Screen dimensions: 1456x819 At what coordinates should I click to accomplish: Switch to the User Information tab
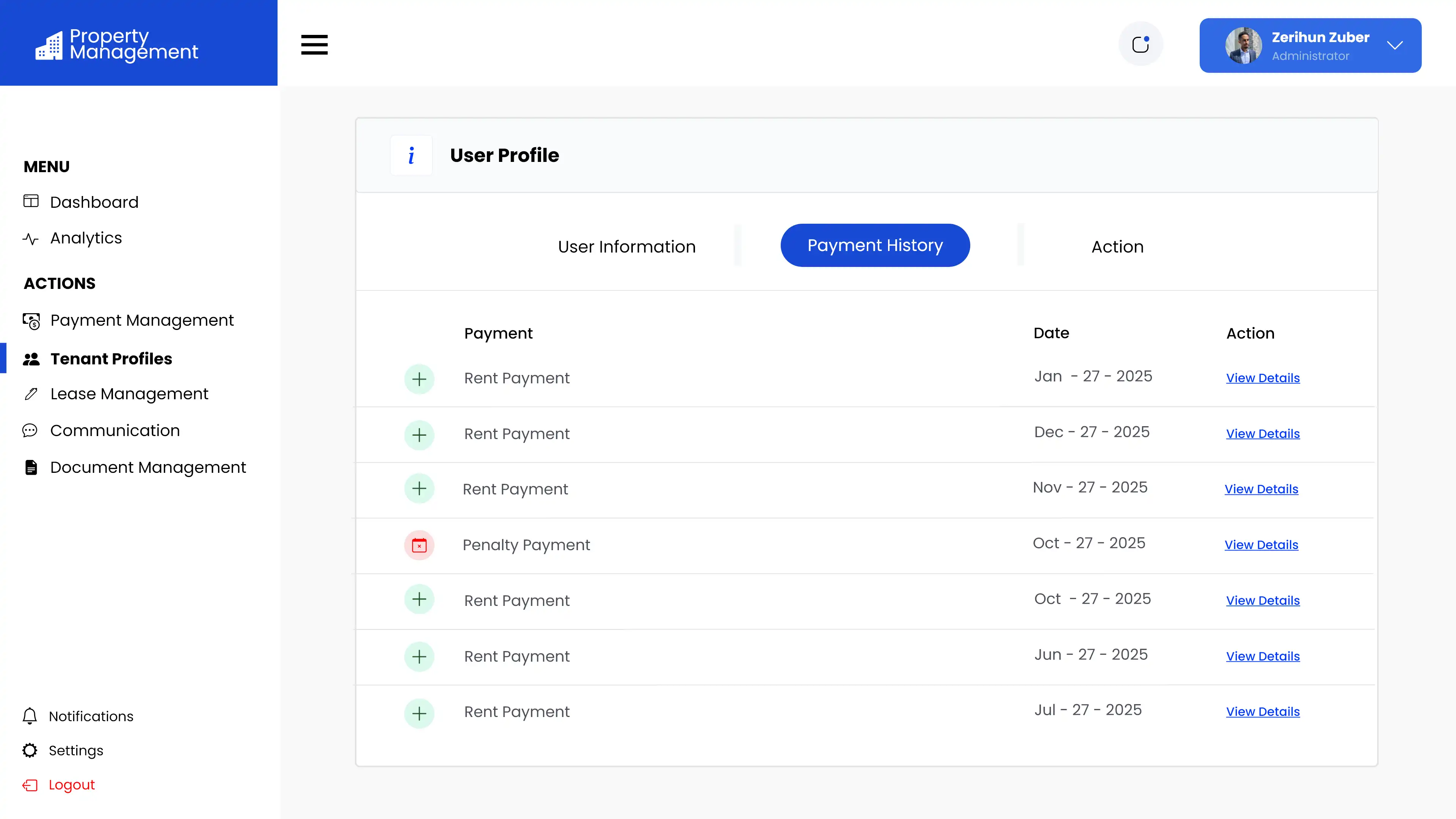(626, 246)
